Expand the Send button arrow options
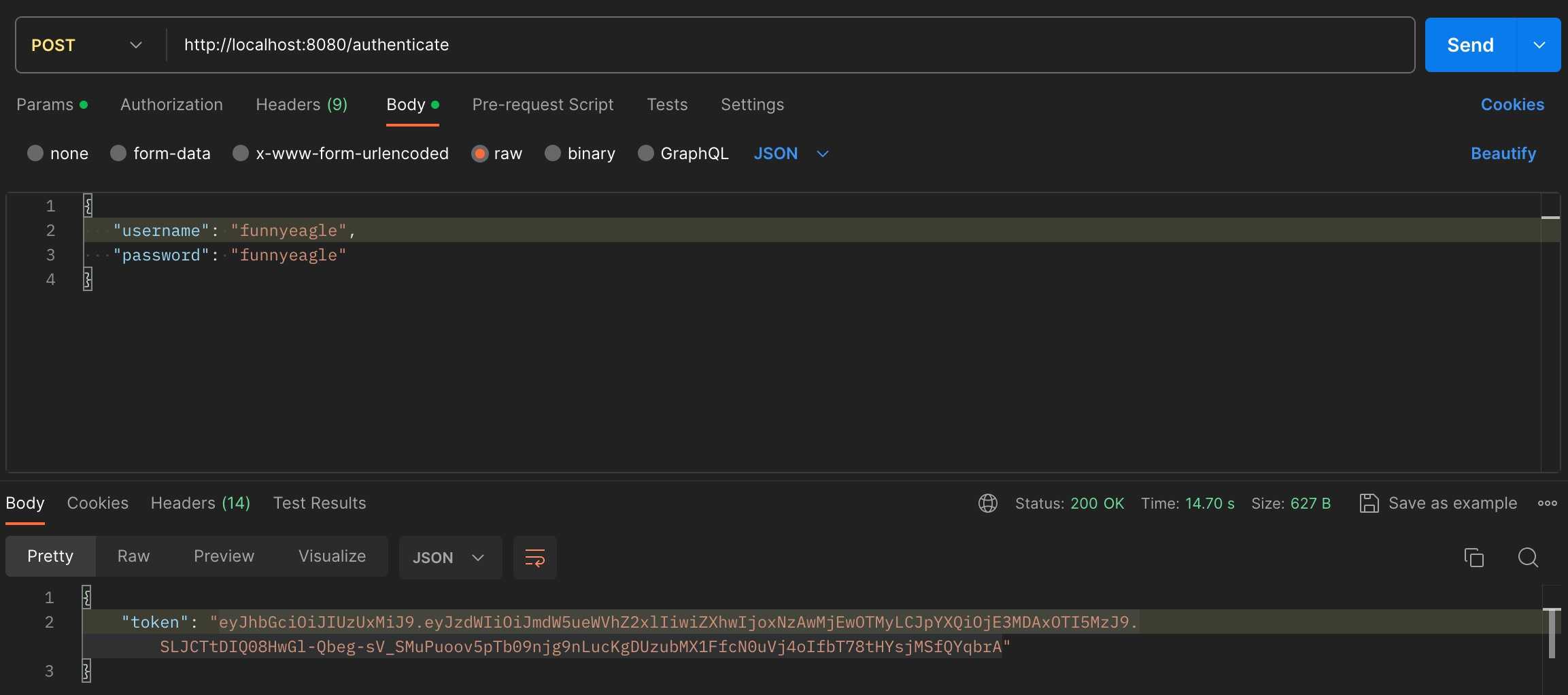Image resolution: width=1568 pixels, height=695 pixels. point(1539,45)
